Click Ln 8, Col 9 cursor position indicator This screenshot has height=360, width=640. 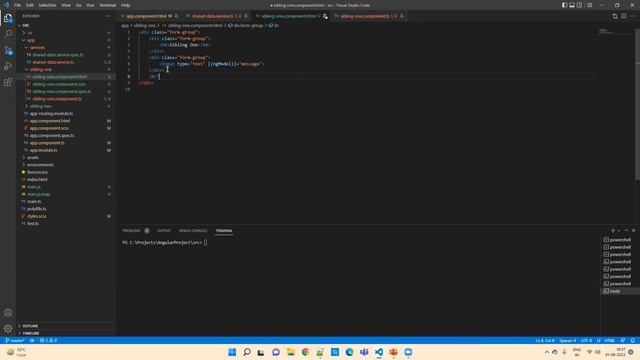[x=545, y=340]
